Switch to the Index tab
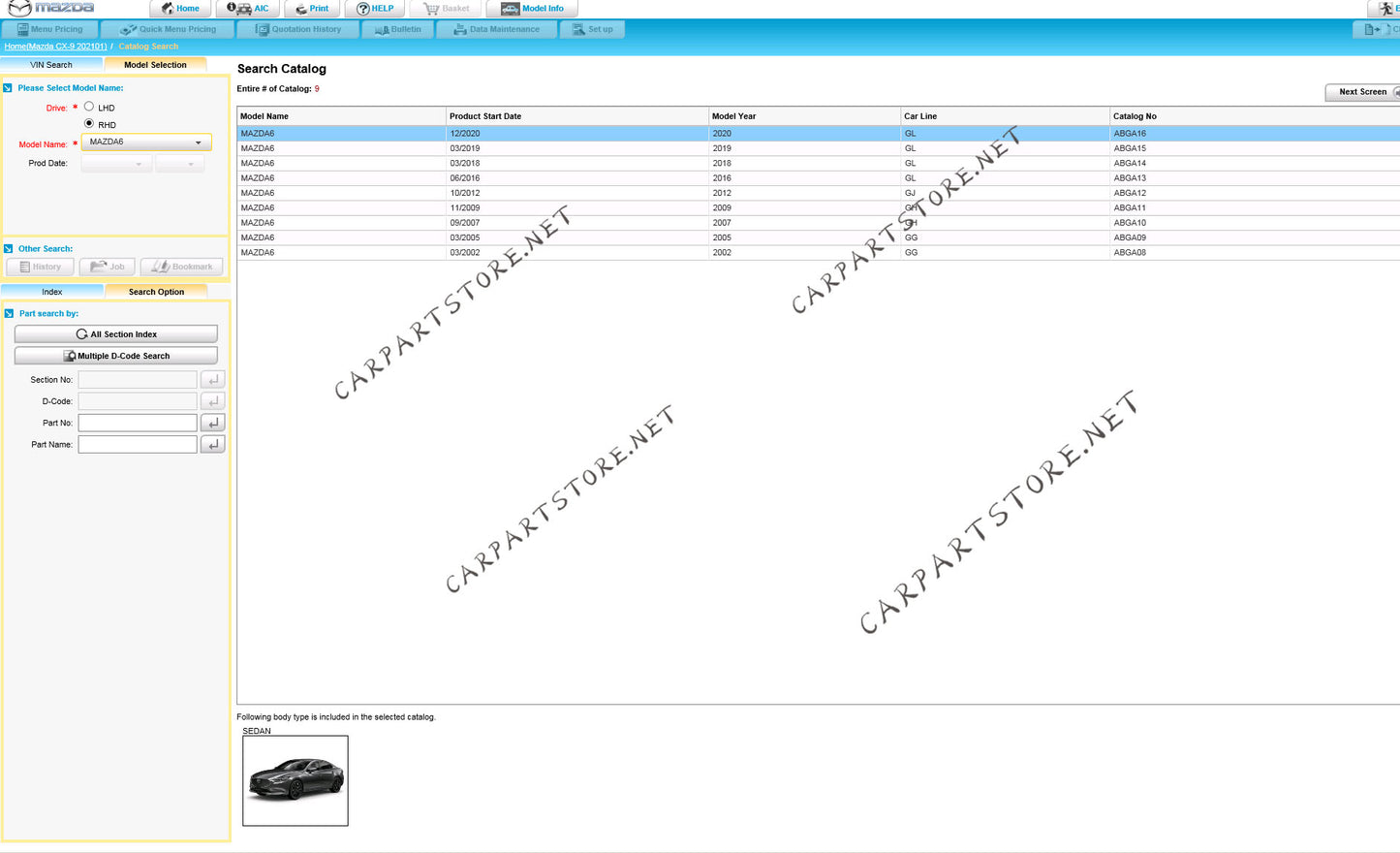 point(52,292)
